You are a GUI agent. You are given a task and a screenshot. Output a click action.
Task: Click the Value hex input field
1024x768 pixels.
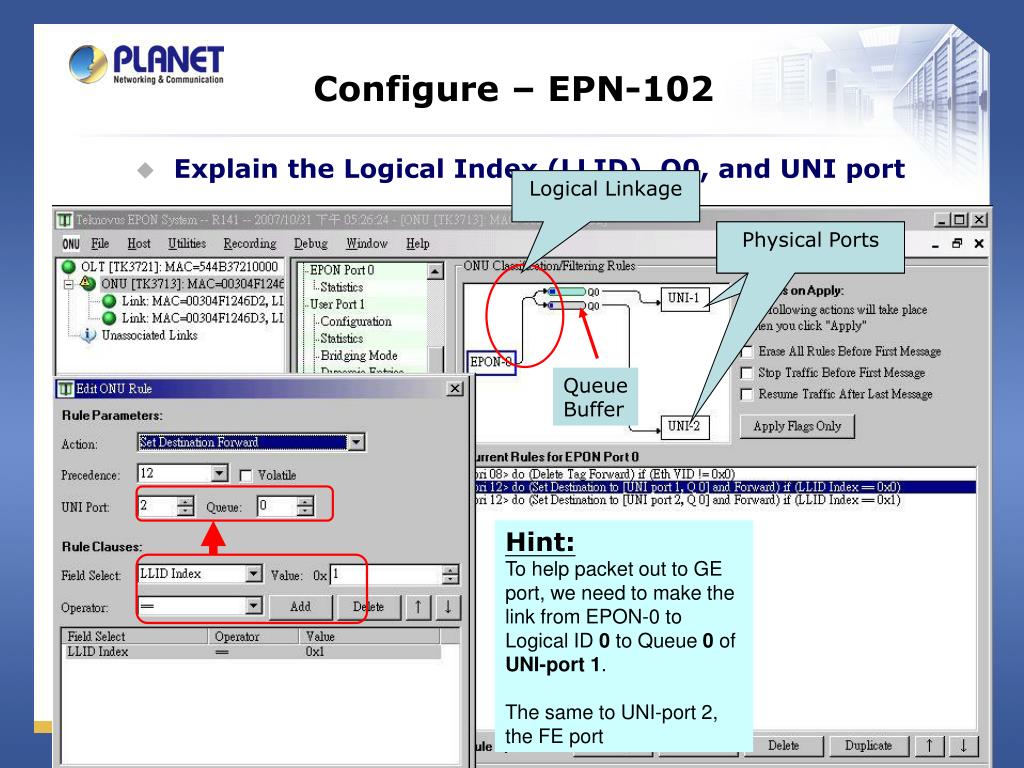[386, 575]
